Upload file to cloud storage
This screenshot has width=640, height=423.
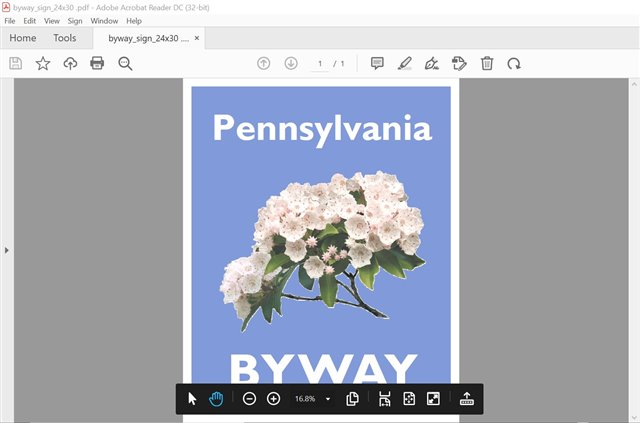click(x=70, y=63)
